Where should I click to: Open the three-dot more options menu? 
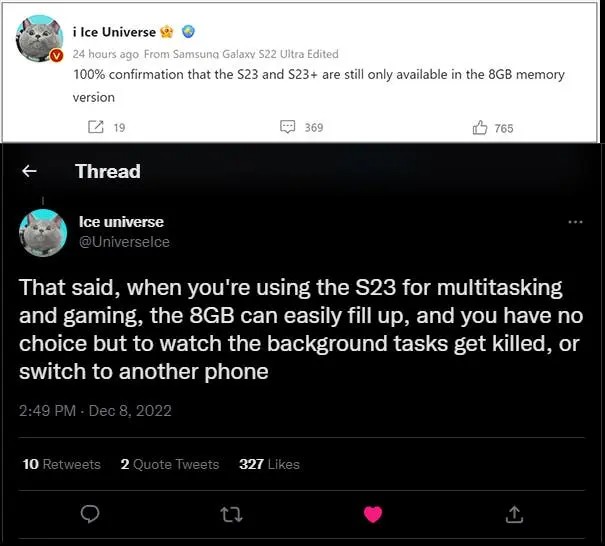click(575, 222)
